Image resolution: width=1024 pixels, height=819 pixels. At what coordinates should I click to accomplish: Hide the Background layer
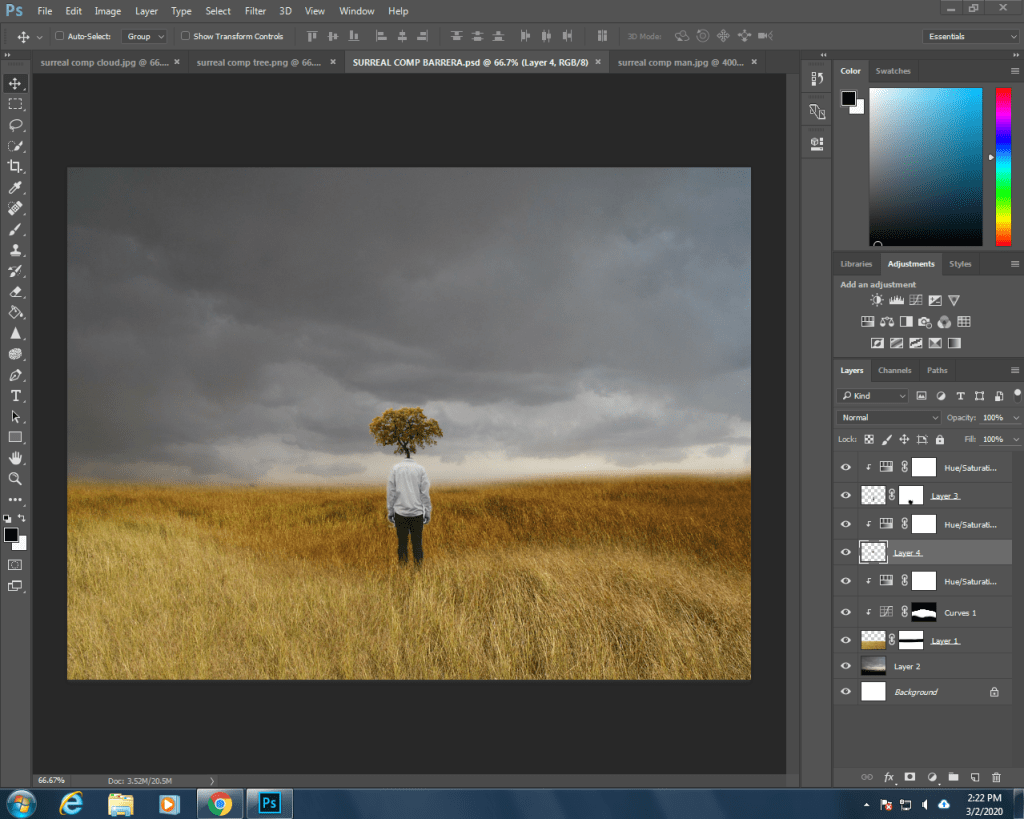tap(846, 692)
